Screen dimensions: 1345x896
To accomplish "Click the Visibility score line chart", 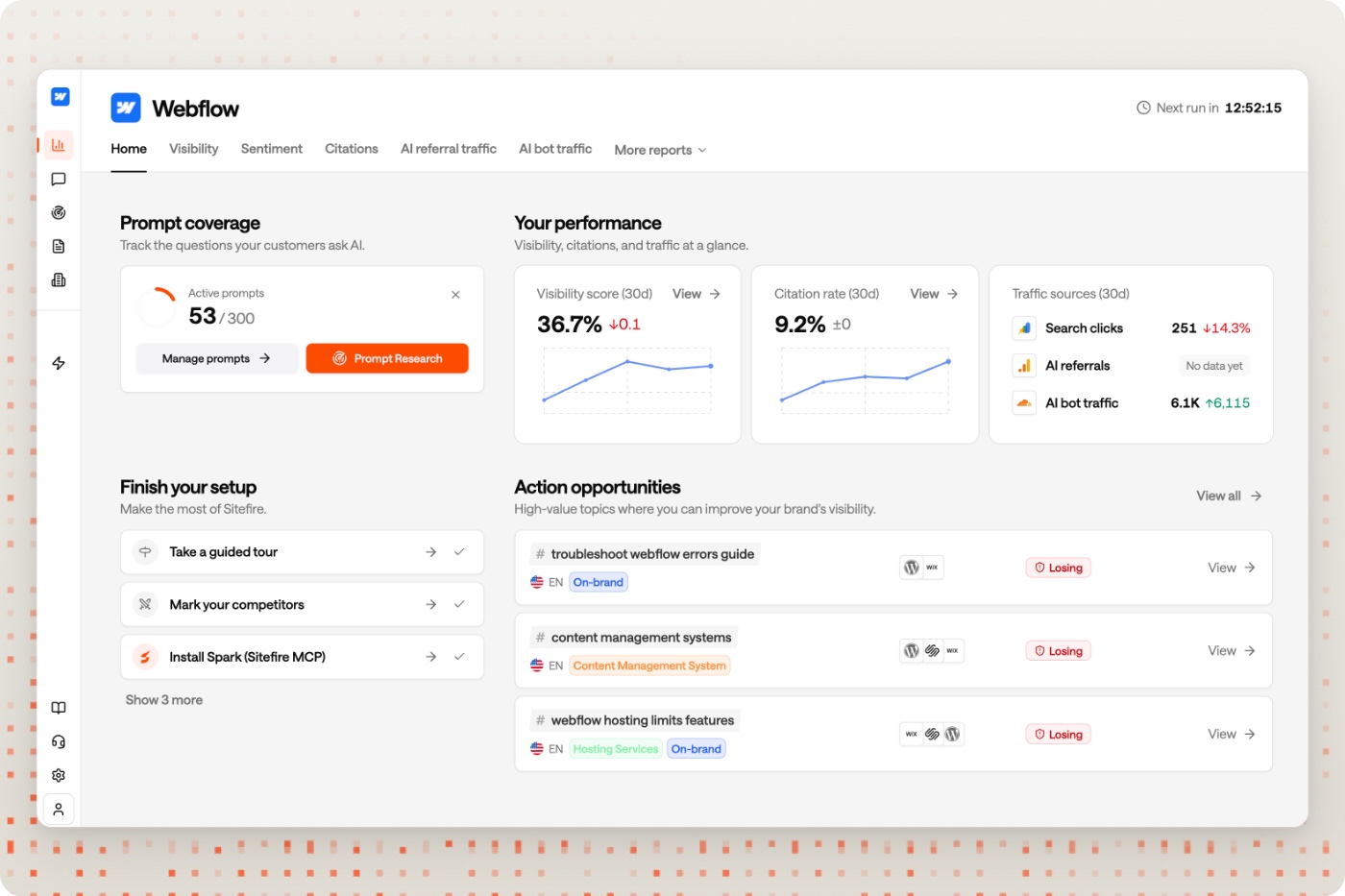I will [x=627, y=380].
